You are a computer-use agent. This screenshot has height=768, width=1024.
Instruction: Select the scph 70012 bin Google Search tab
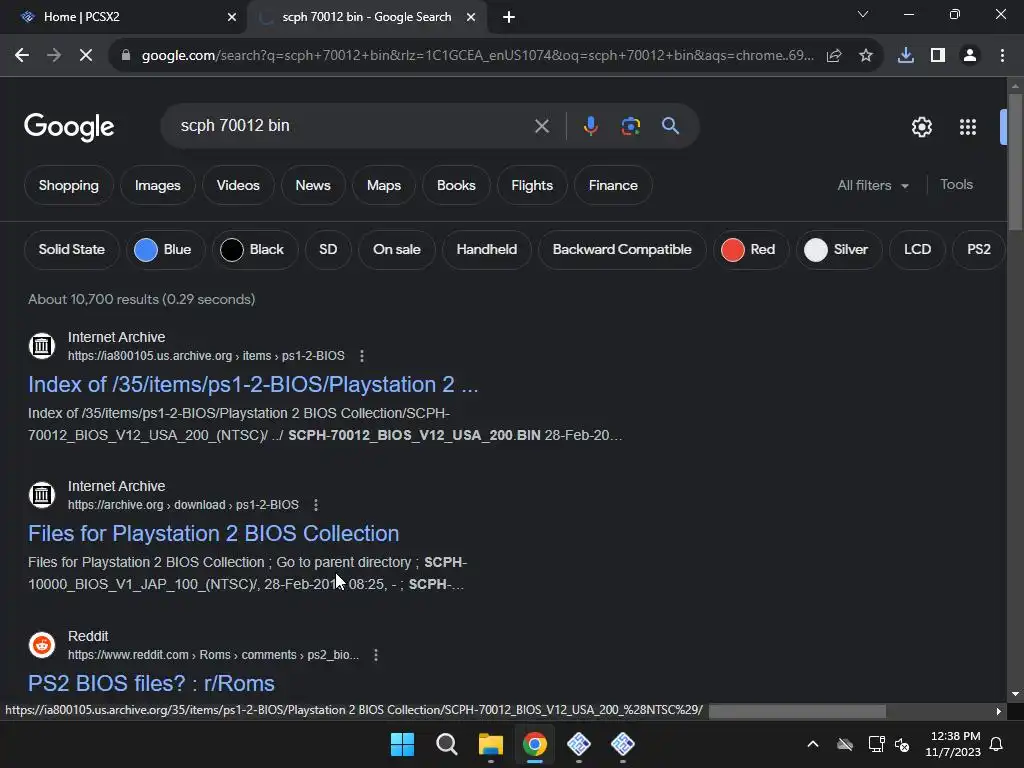[367, 17]
